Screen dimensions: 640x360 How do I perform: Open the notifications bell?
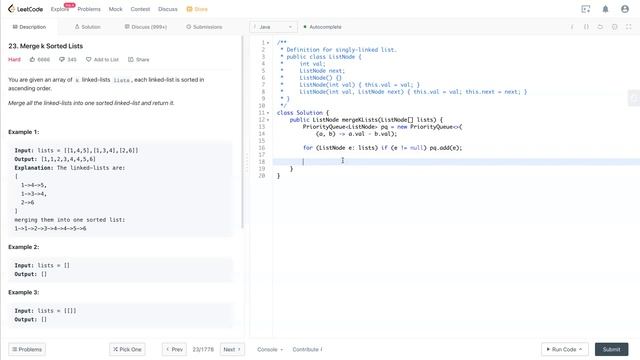(605, 9)
